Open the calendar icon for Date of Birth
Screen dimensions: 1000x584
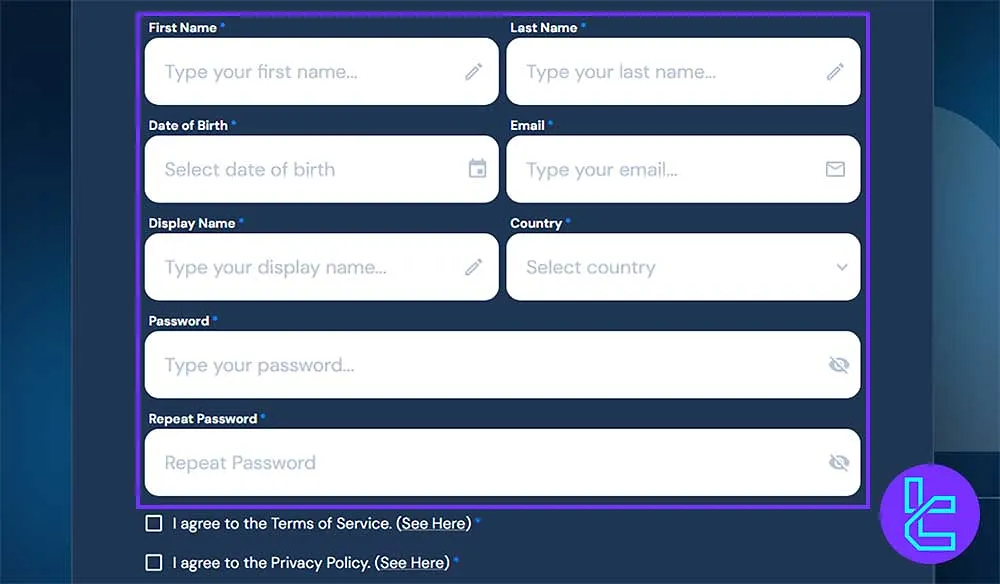477,169
